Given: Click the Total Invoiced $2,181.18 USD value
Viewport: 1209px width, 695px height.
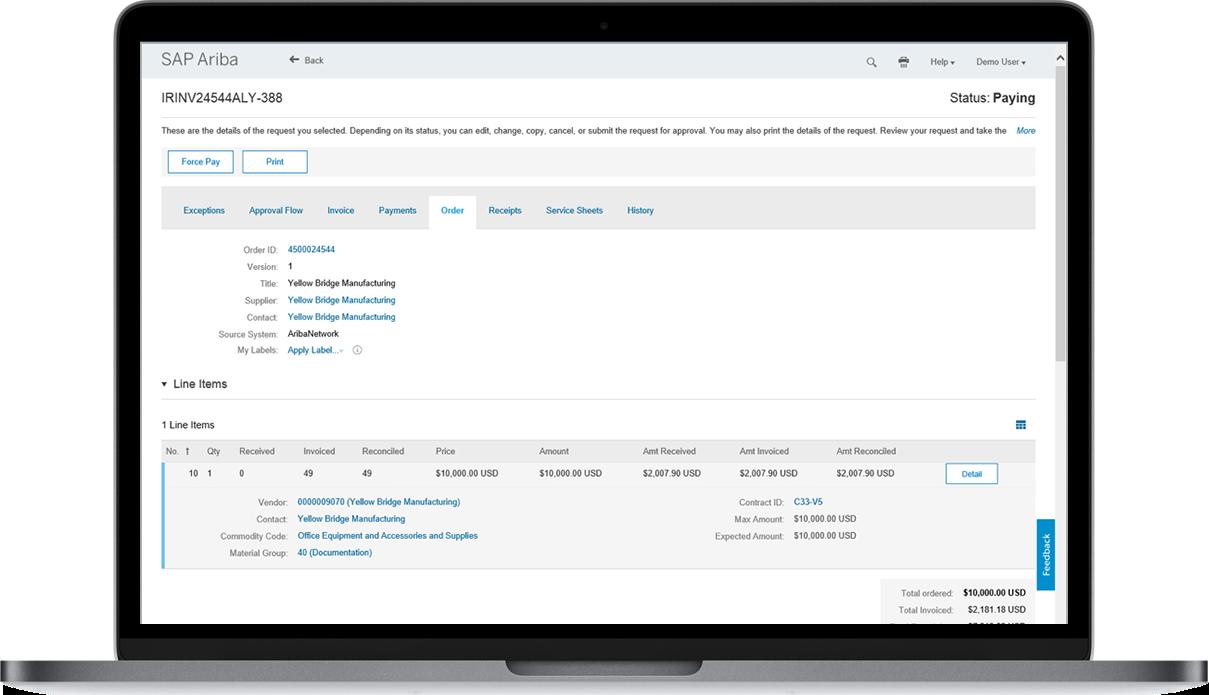Looking at the screenshot, I should coord(997,610).
